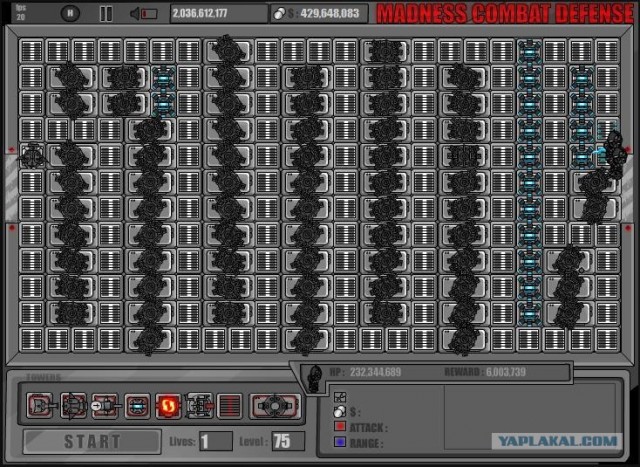Select the missile launcher mech tower
Viewport: 640px width, 467px height.
[x=199, y=406]
